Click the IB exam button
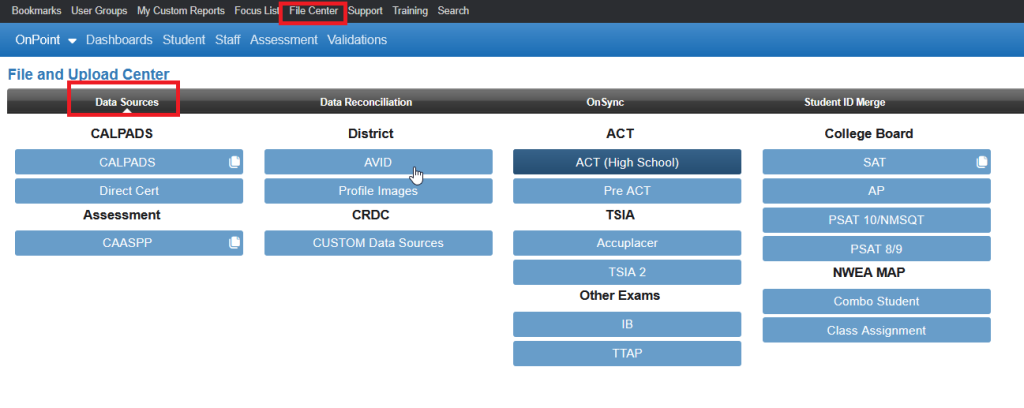Image resolution: width=1024 pixels, height=408 pixels. click(627, 324)
